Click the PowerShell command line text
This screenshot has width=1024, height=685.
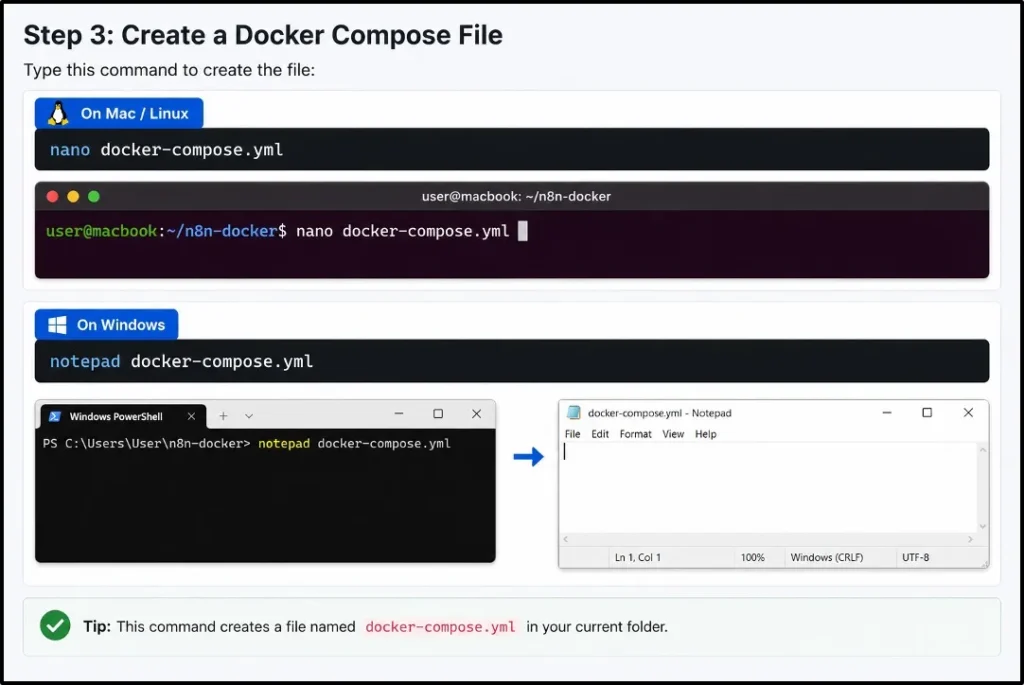(247, 443)
